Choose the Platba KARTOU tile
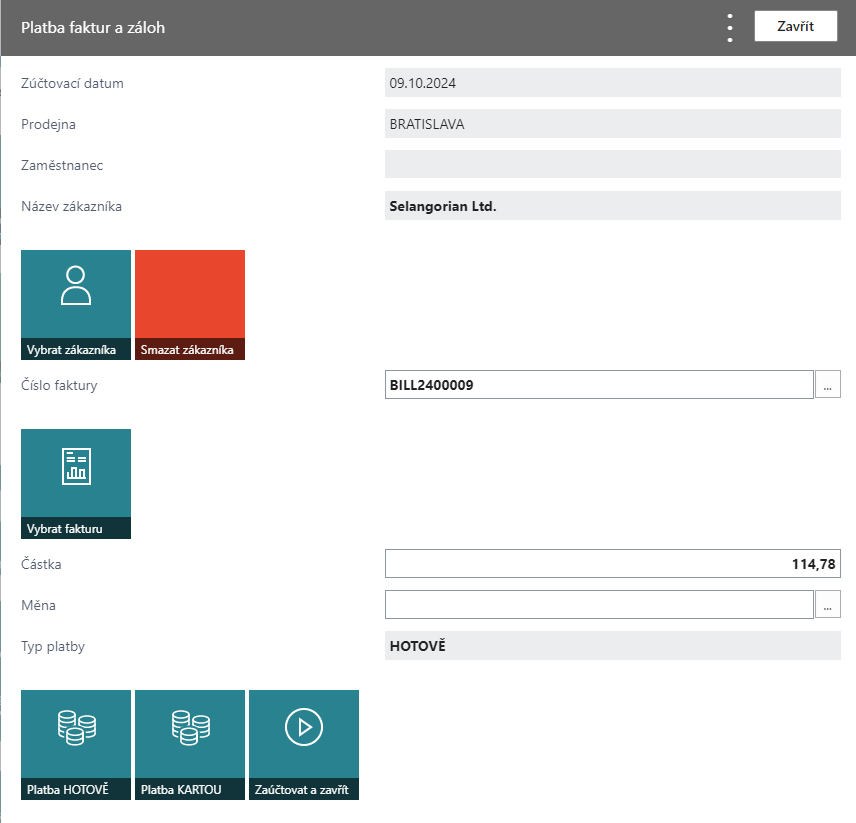856x823 pixels. click(190, 744)
